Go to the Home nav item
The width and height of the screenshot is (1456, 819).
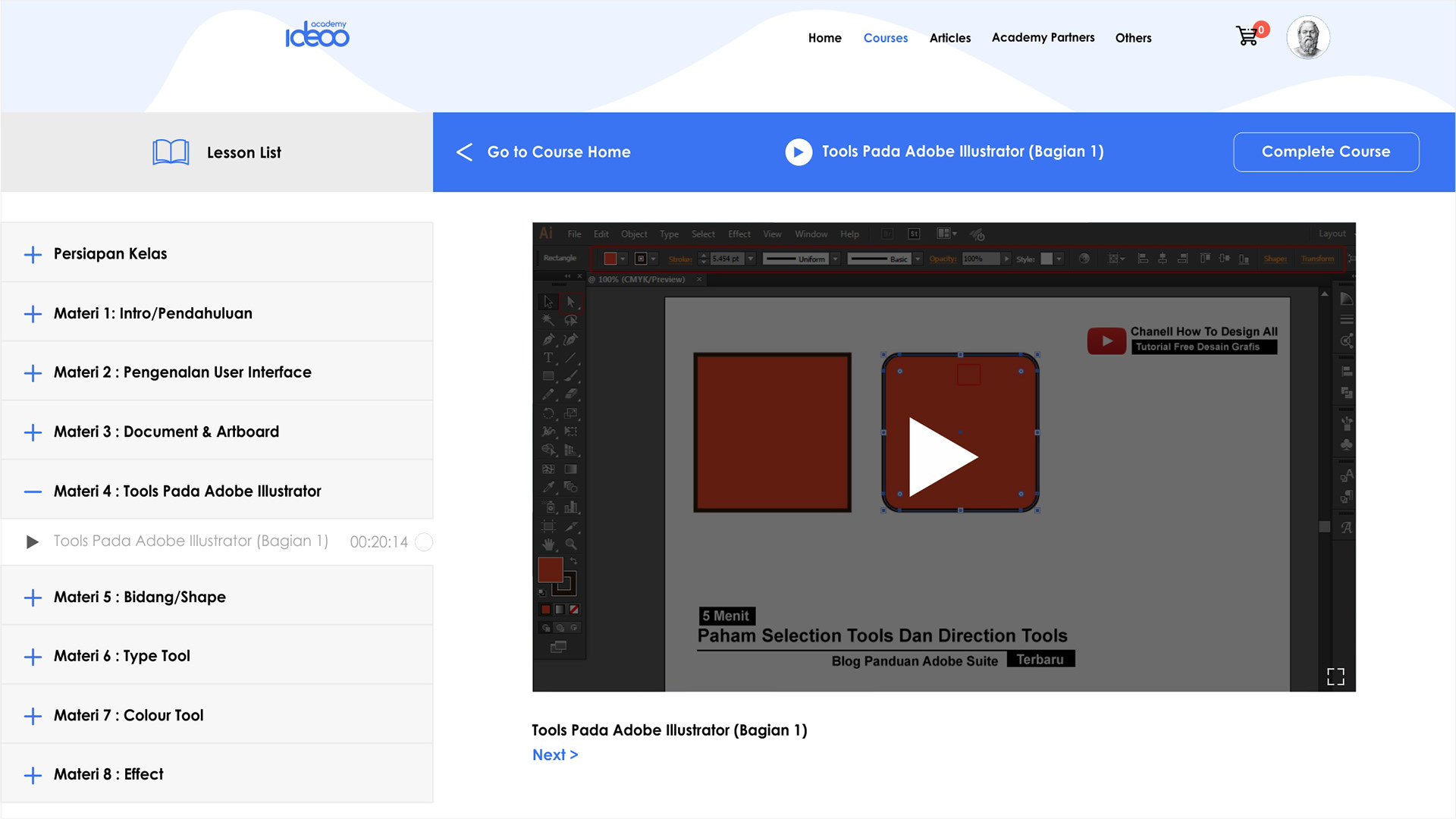(x=824, y=38)
